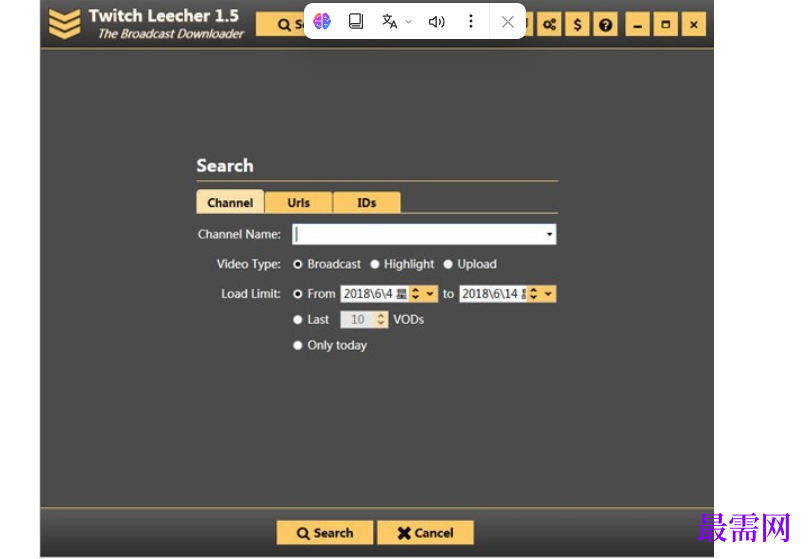Open the help question mark icon
This screenshot has width=809, height=559.
click(x=605, y=24)
